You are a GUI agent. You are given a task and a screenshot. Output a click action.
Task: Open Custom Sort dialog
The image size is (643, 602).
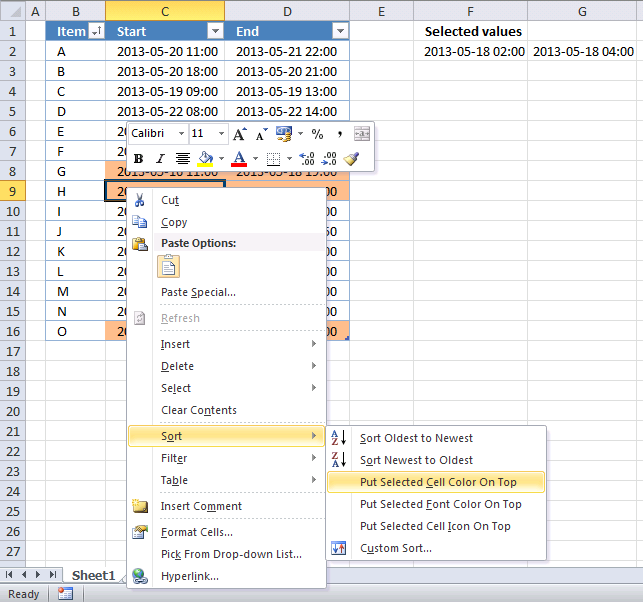pos(436,548)
